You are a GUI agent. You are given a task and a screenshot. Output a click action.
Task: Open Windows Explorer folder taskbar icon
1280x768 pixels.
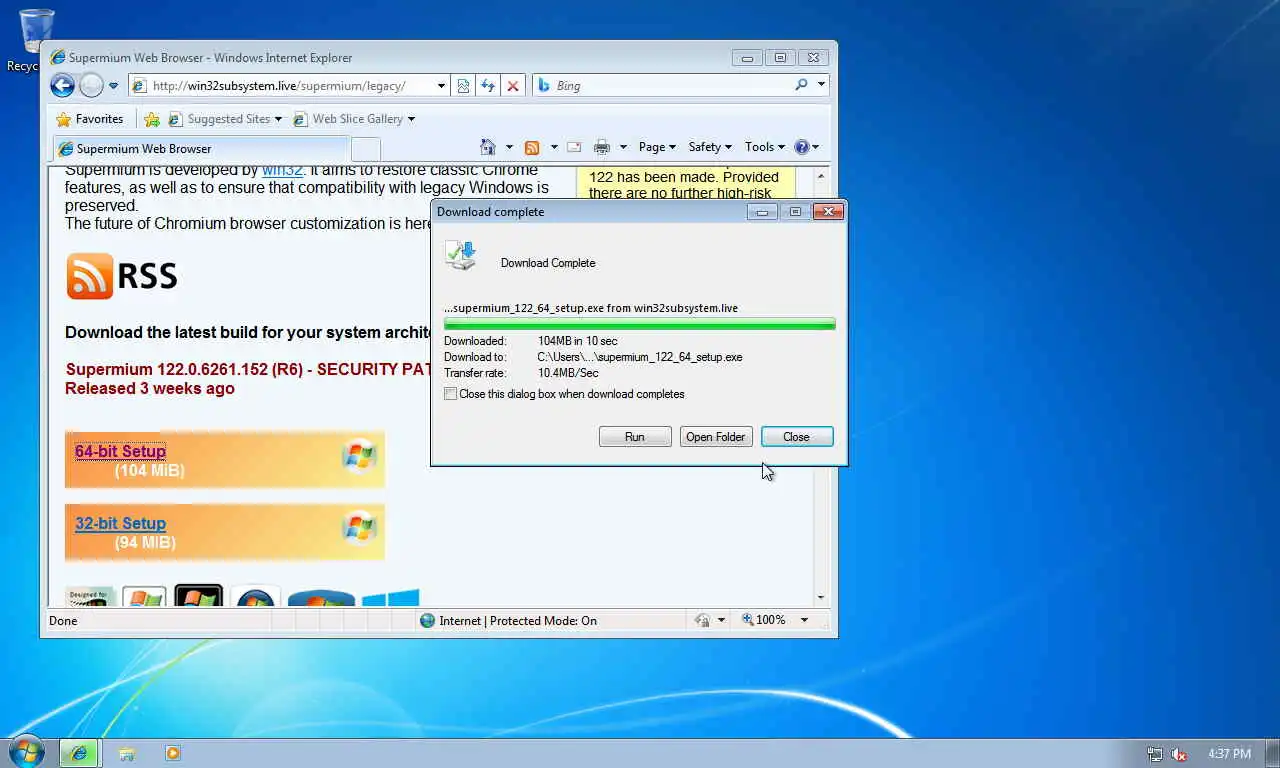point(126,753)
